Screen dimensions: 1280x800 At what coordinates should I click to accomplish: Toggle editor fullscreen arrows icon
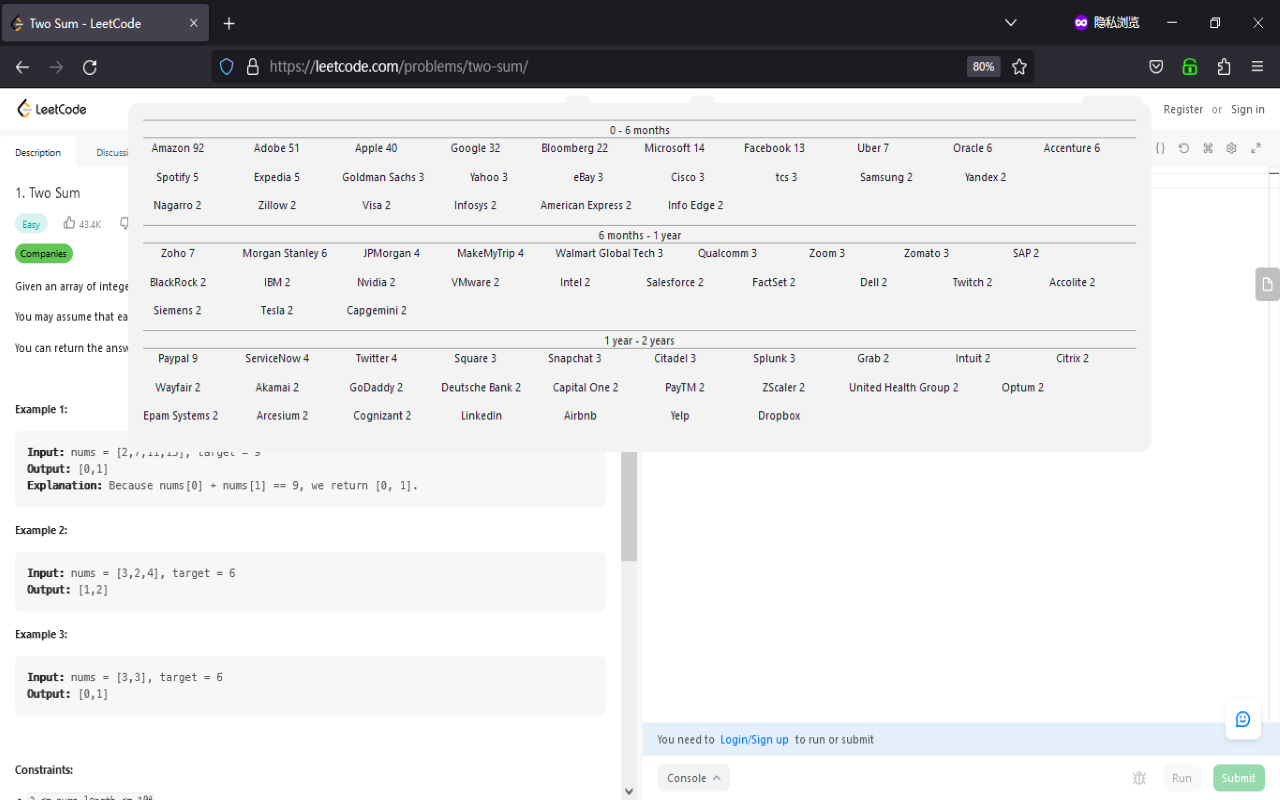(1256, 148)
